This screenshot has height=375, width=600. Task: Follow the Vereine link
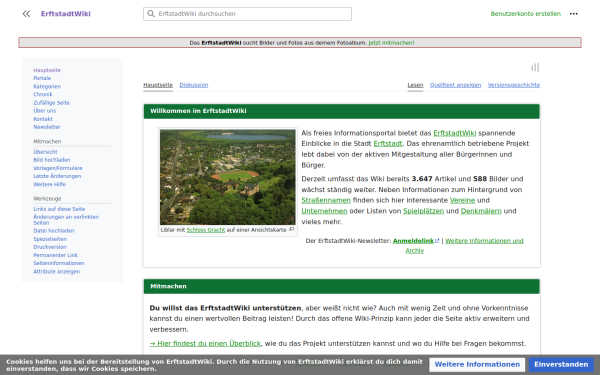point(462,201)
